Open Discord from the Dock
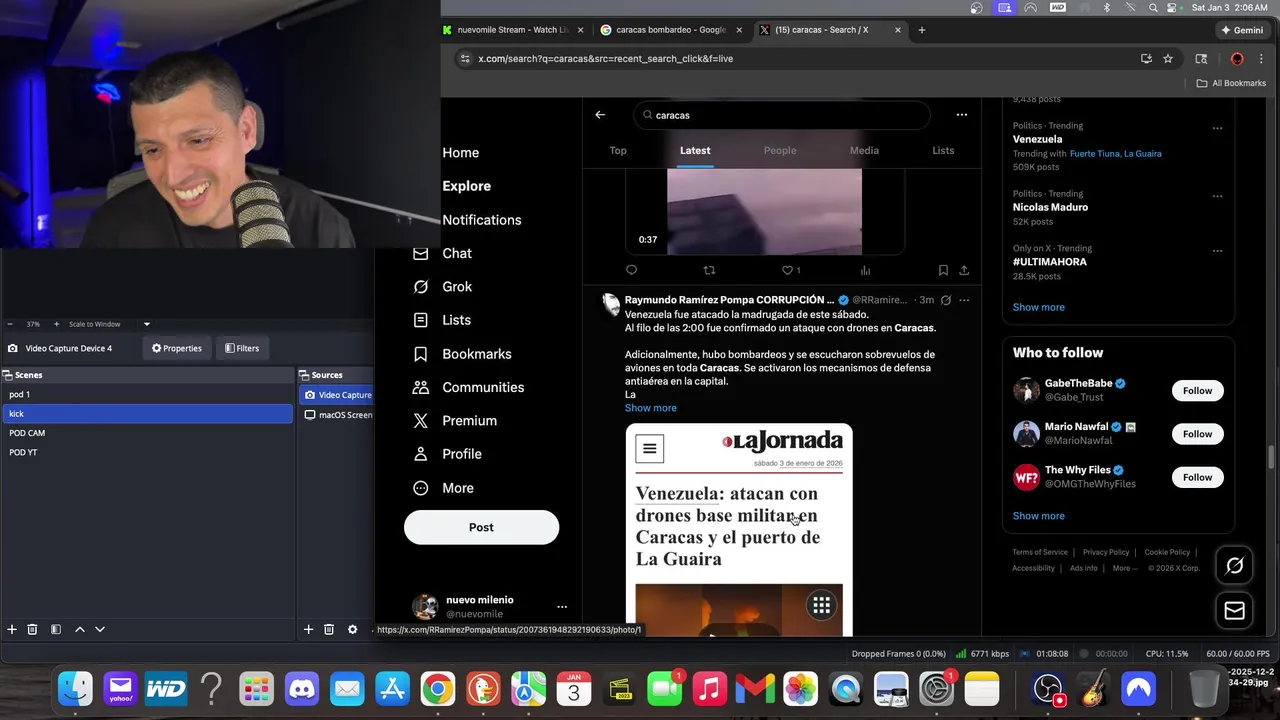The image size is (1280, 720). pos(301,689)
